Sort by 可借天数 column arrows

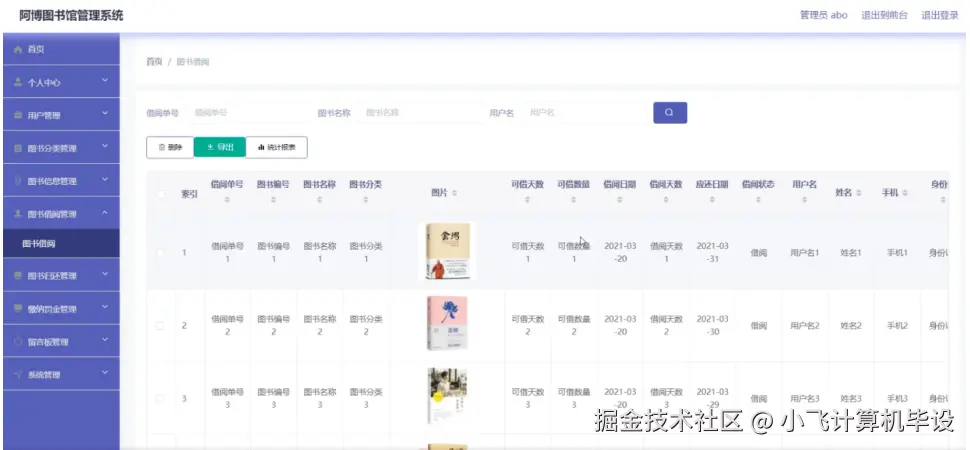527,200
